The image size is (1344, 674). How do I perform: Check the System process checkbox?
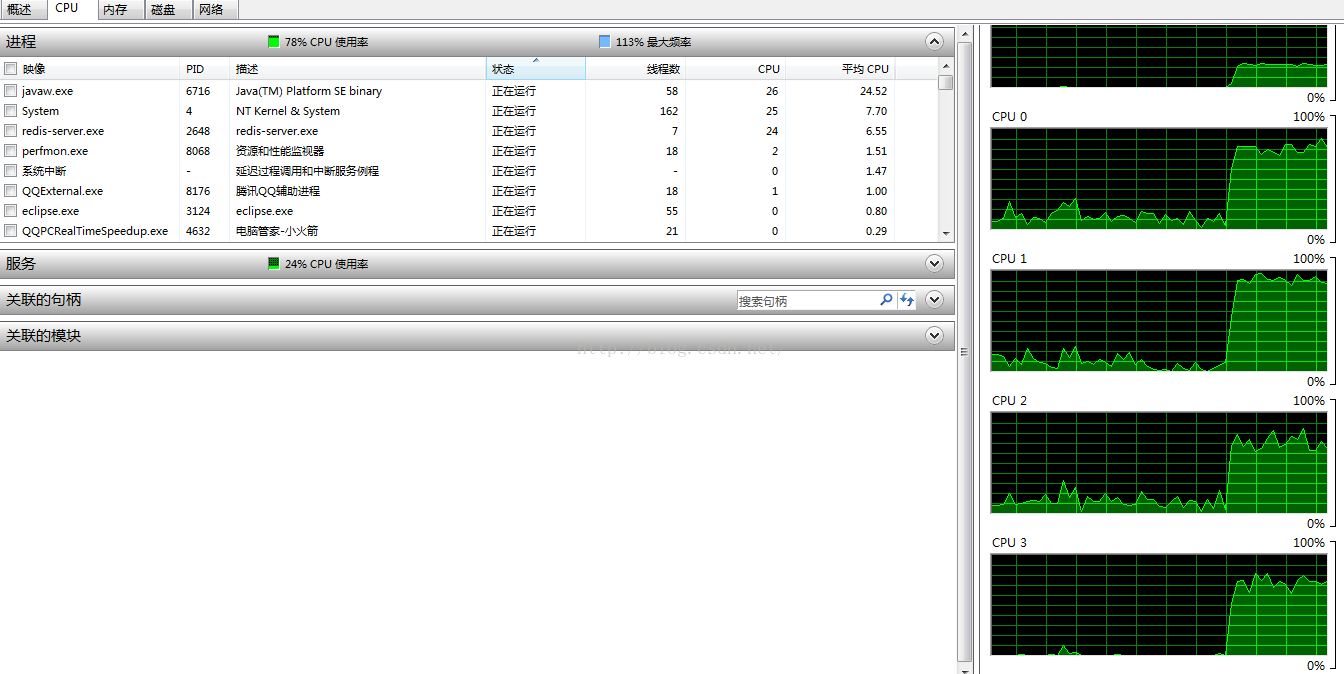click(x=11, y=111)
